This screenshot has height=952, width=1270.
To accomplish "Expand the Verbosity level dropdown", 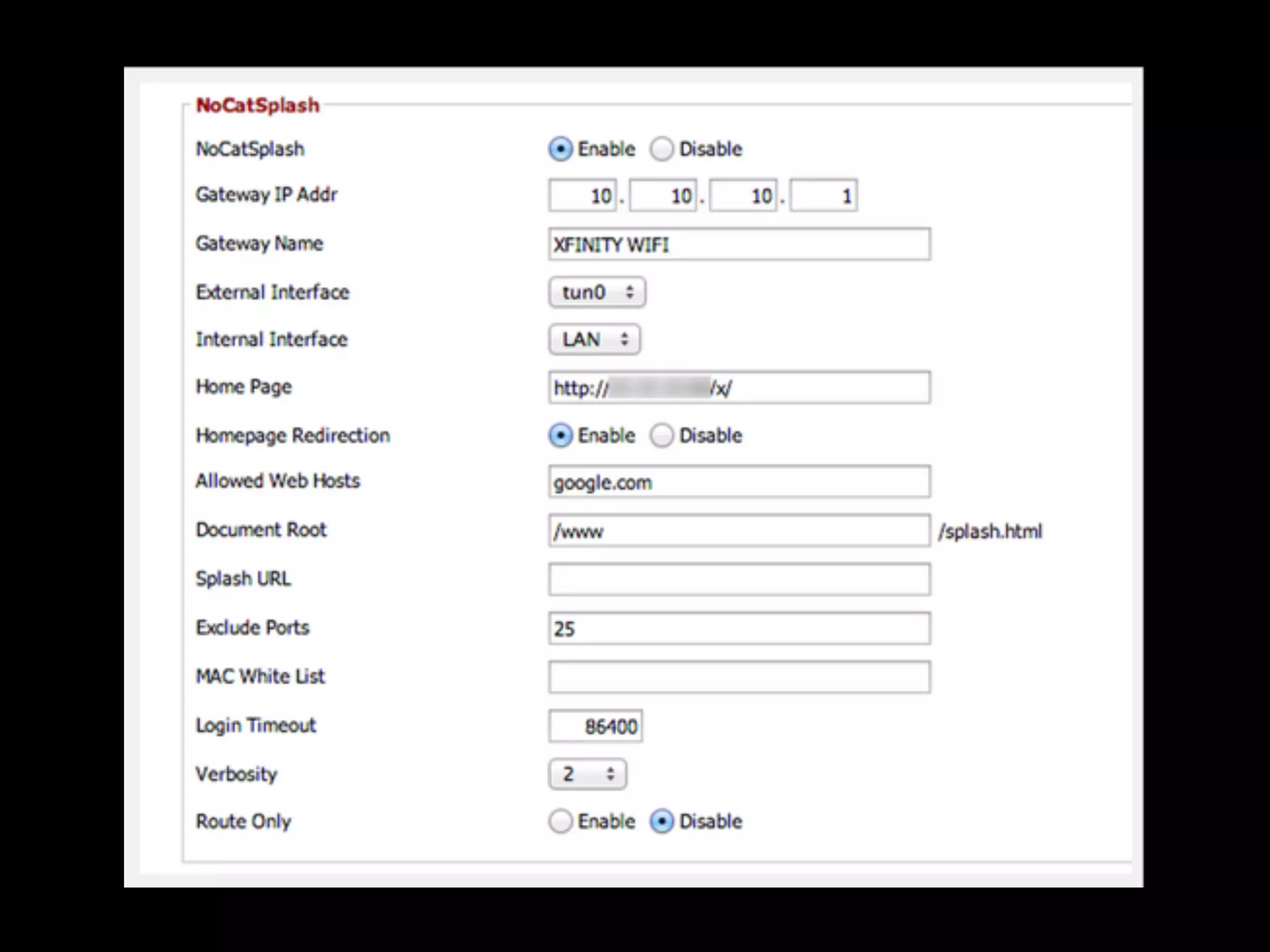I will pyautogui.click(x=587, y=774).
